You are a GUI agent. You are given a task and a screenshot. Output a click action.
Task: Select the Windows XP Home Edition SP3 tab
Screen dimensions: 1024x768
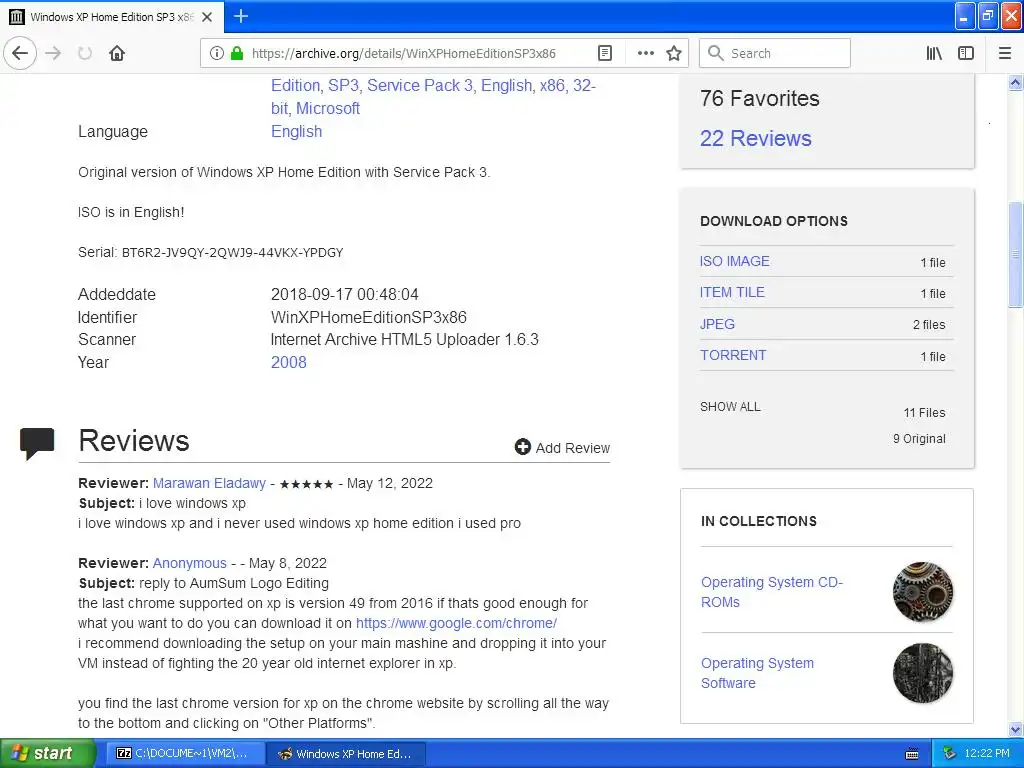112,17
